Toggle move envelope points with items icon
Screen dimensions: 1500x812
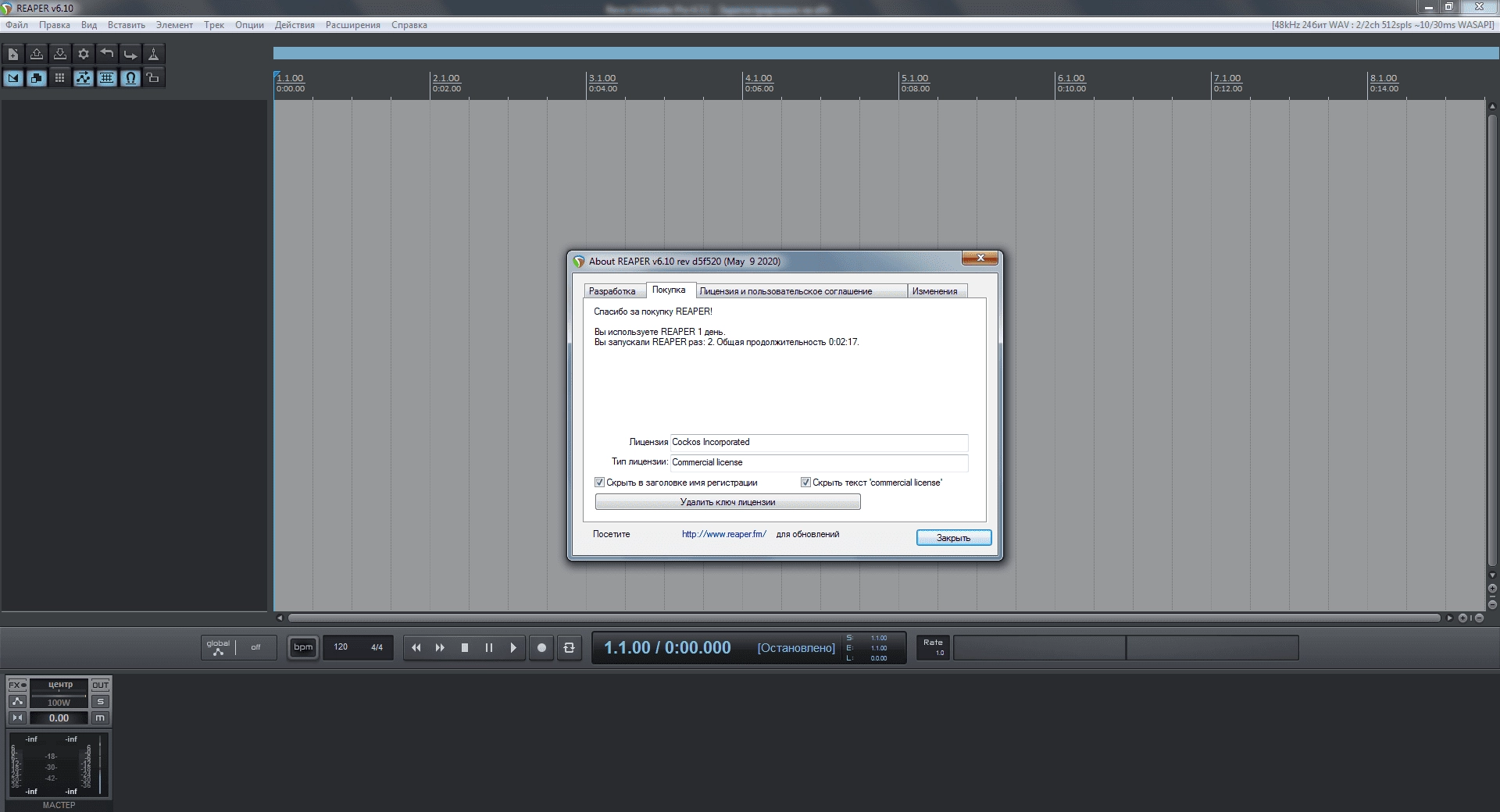84,78
